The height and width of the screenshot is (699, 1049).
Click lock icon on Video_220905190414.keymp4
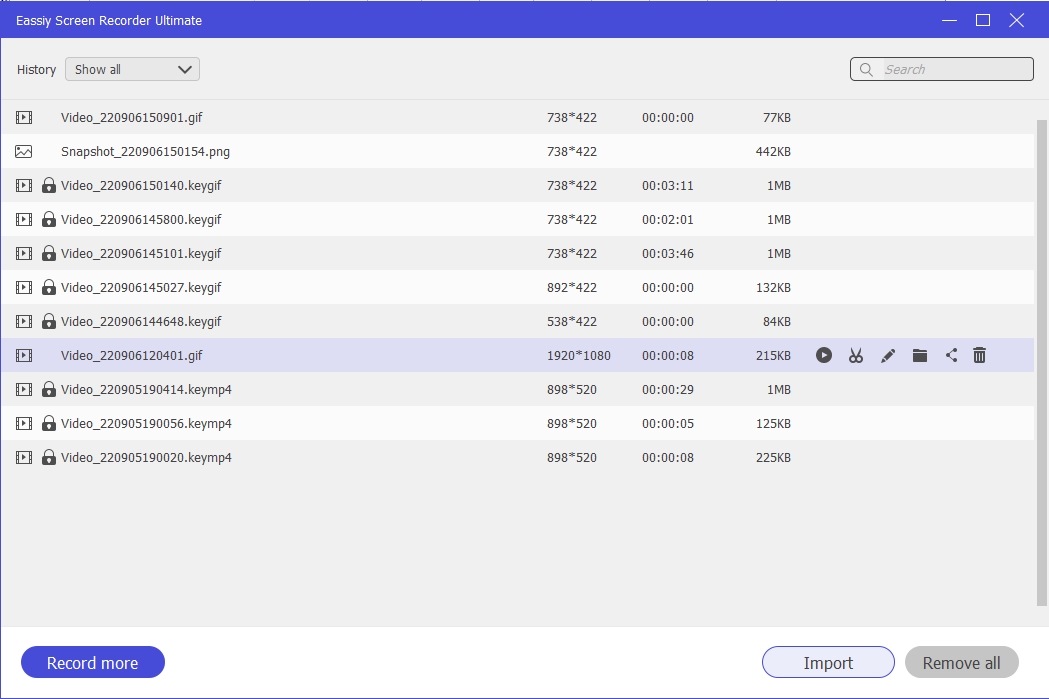coord(49,389)
